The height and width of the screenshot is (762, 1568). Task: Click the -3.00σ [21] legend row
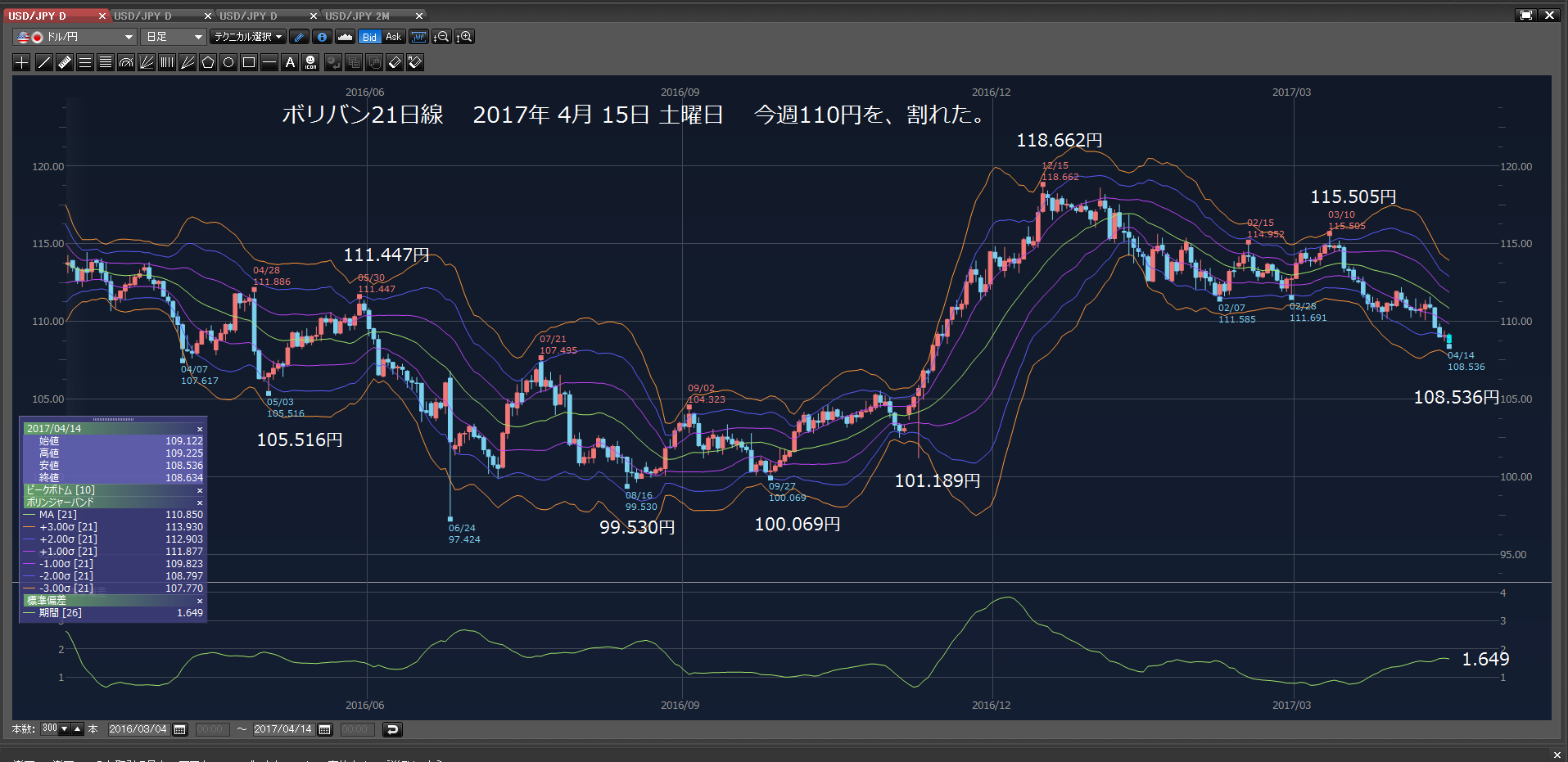(113, 588)
